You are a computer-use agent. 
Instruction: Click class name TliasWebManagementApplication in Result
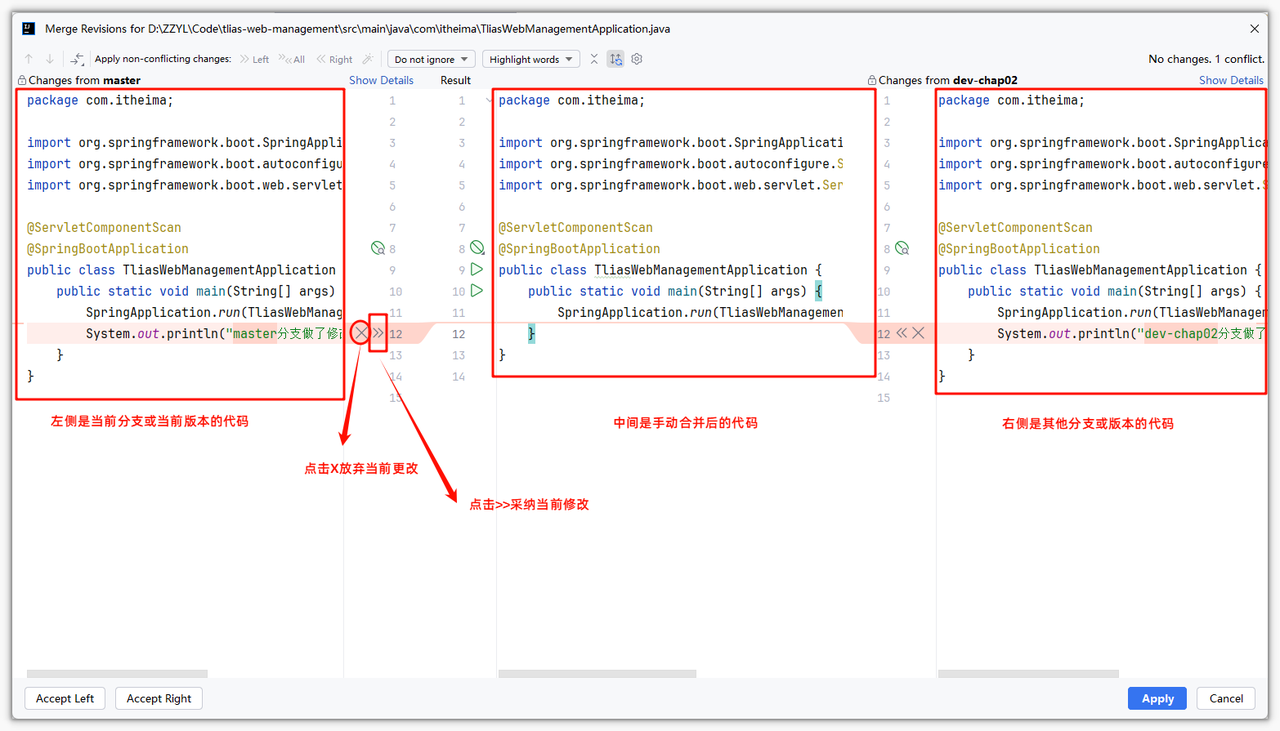tap(701, 270)
